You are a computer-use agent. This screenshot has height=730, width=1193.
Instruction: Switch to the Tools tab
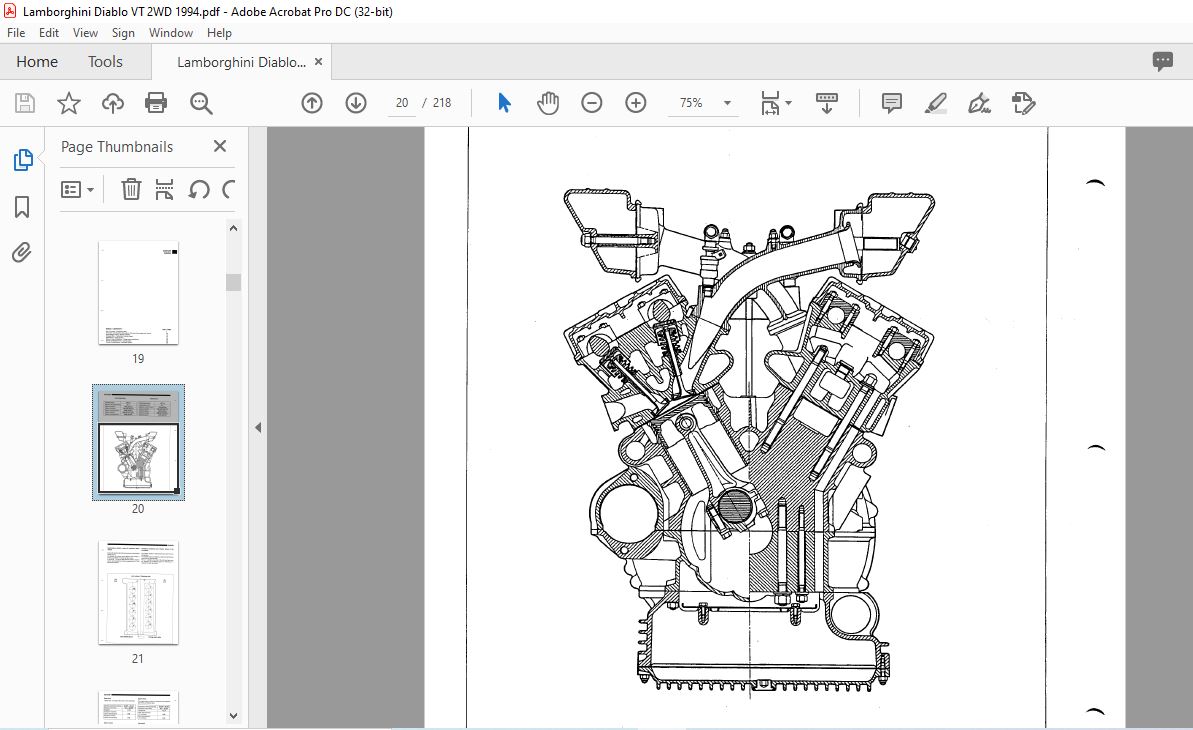(105, 62)
